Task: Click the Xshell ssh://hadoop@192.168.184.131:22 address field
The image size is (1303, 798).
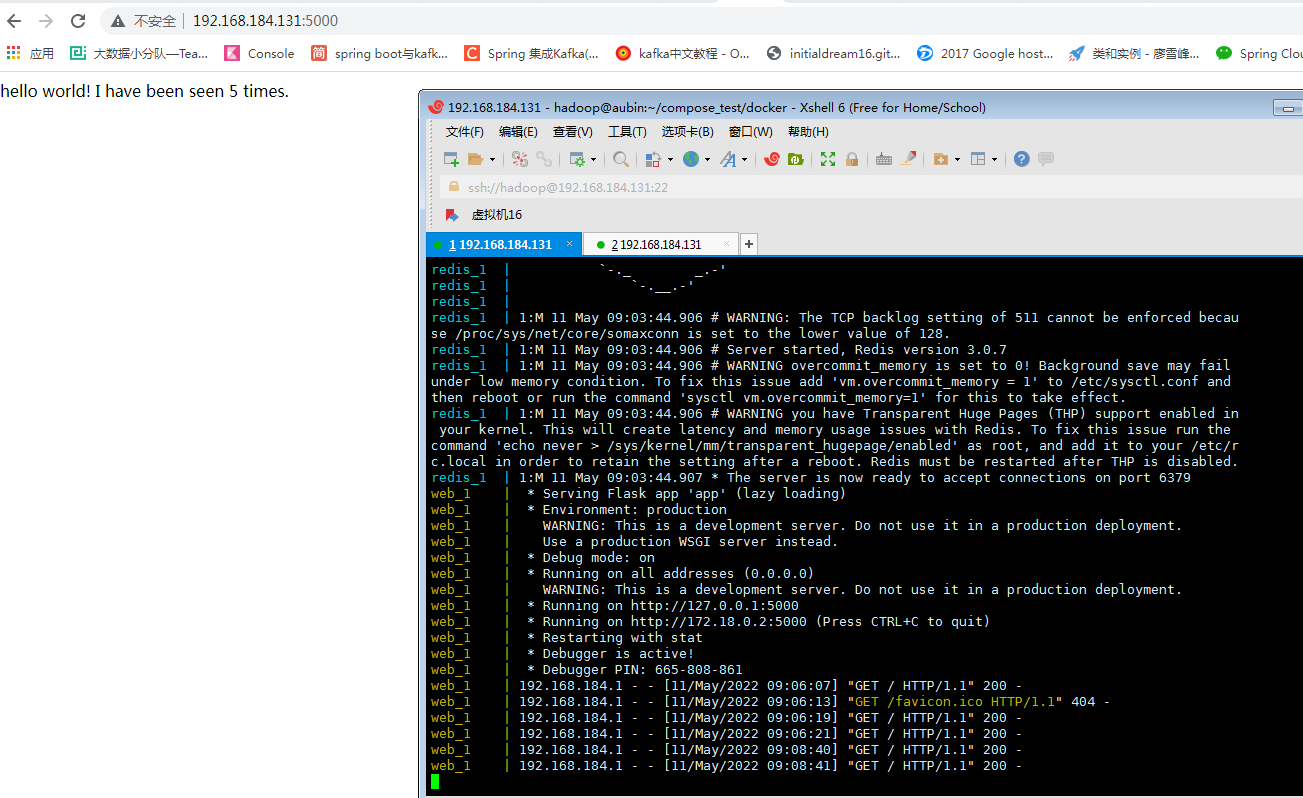Action: coord(870,187)
